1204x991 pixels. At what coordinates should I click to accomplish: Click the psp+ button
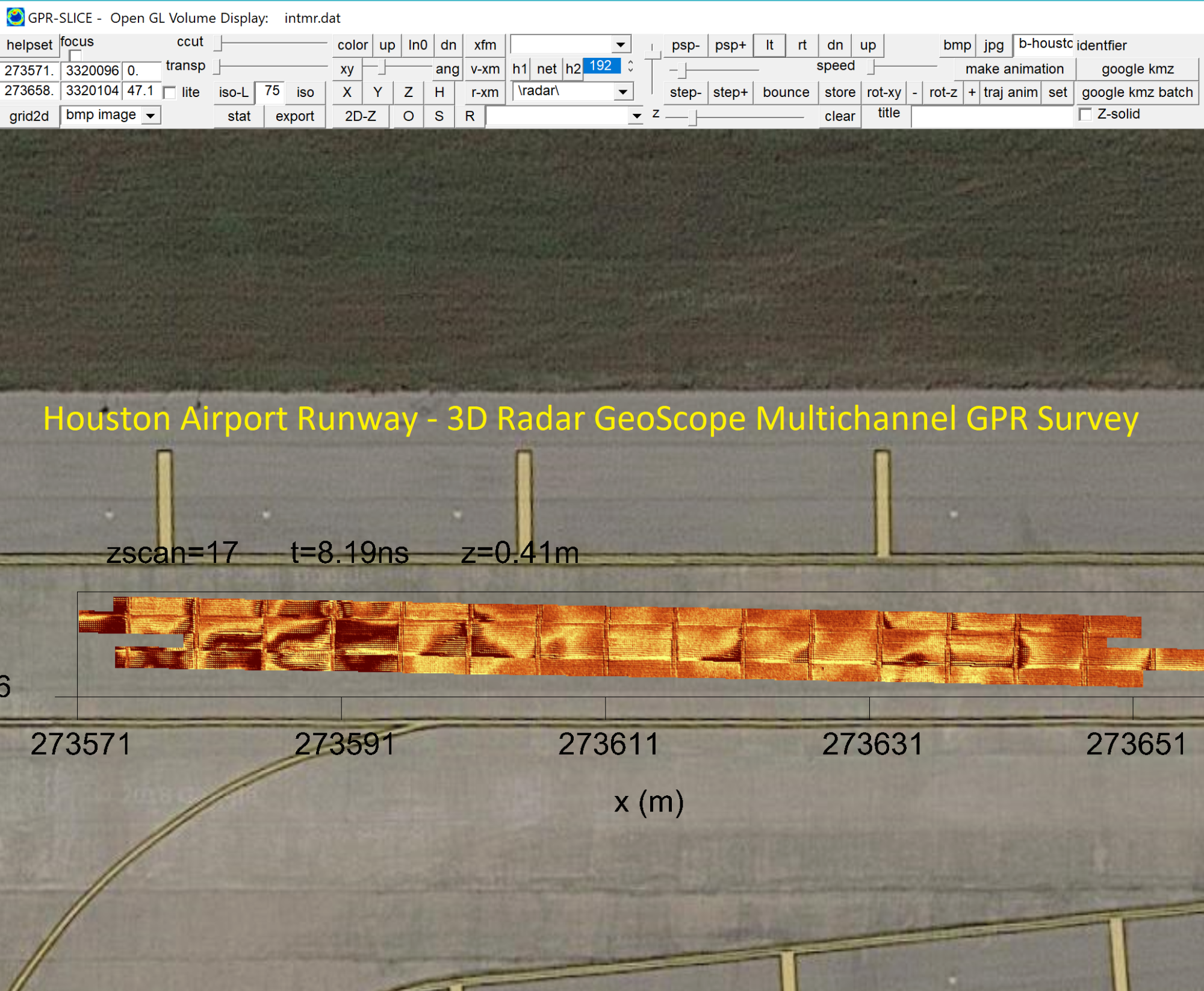tap(730, 45)
